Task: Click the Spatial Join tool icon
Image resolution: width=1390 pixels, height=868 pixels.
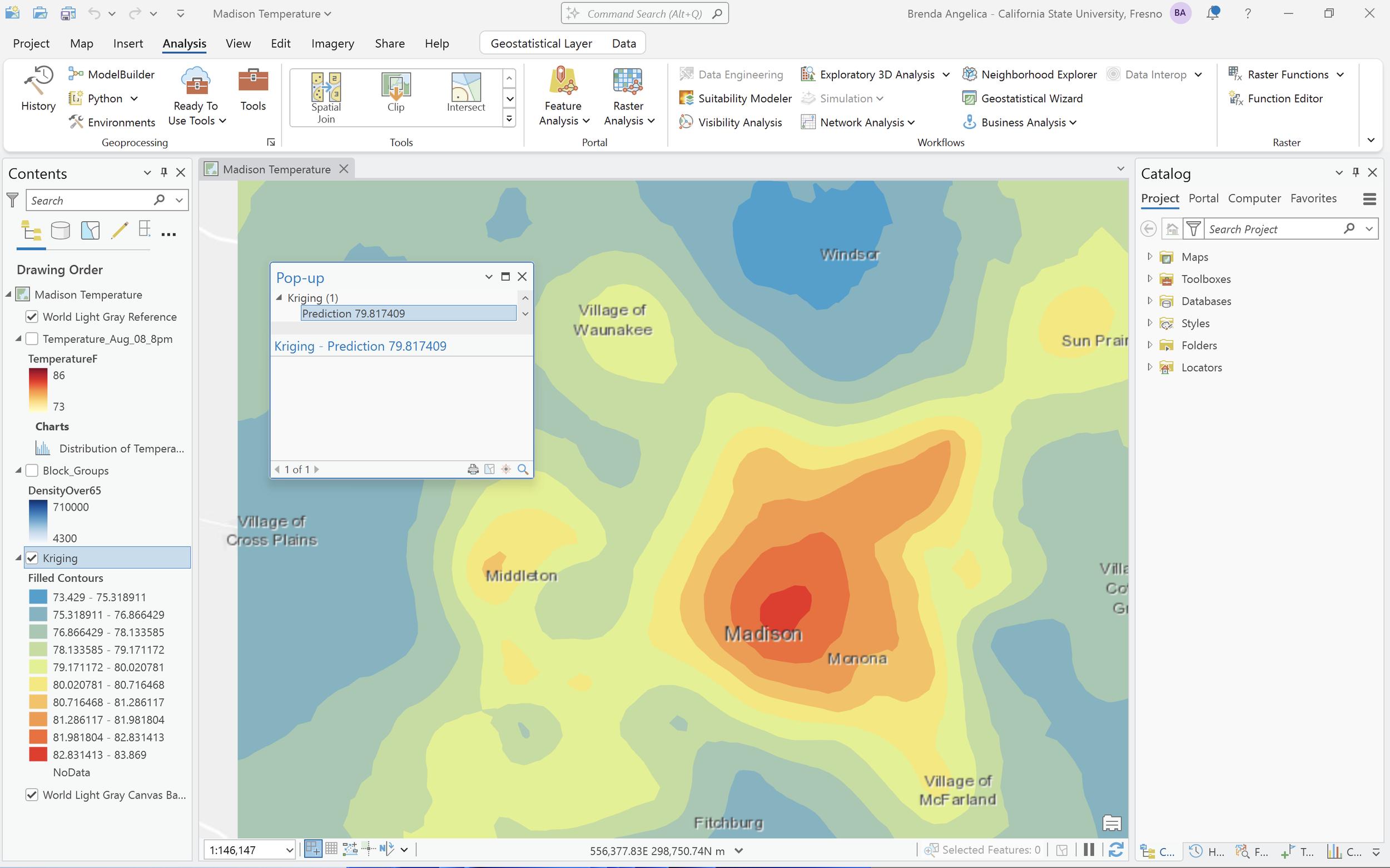Action: tap(326, 87)
